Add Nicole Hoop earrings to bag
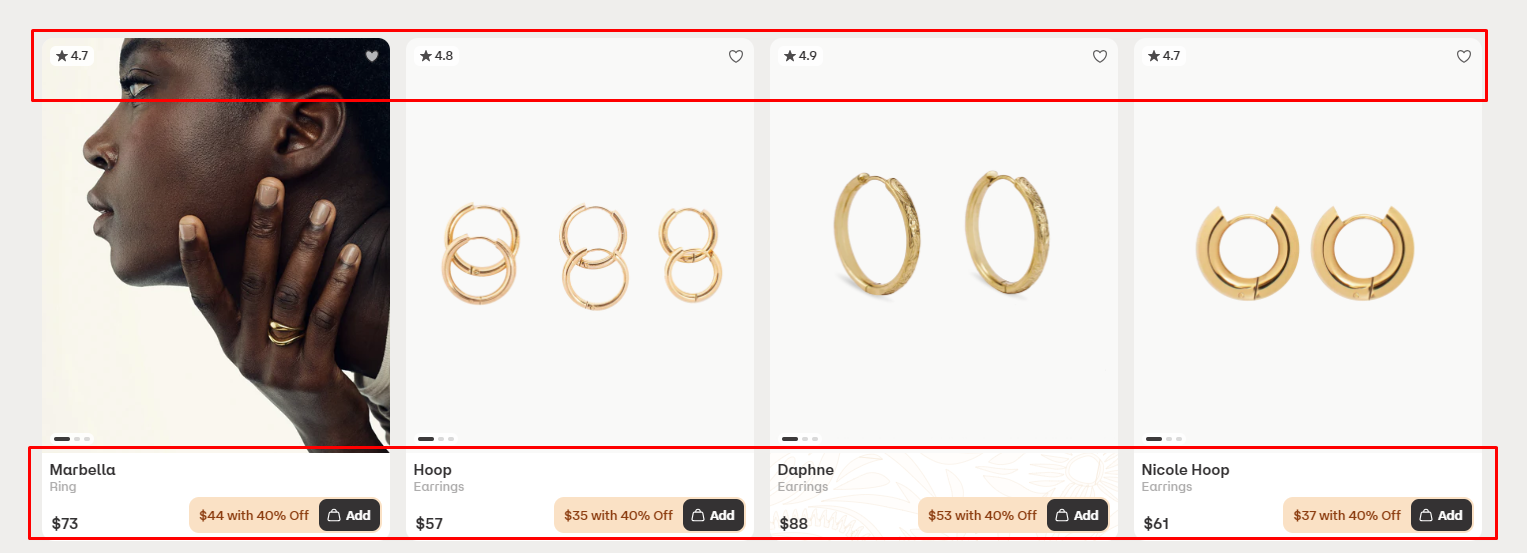Image resolution: width=1527 pixels, height=553 pixels. click(1442, 515)
